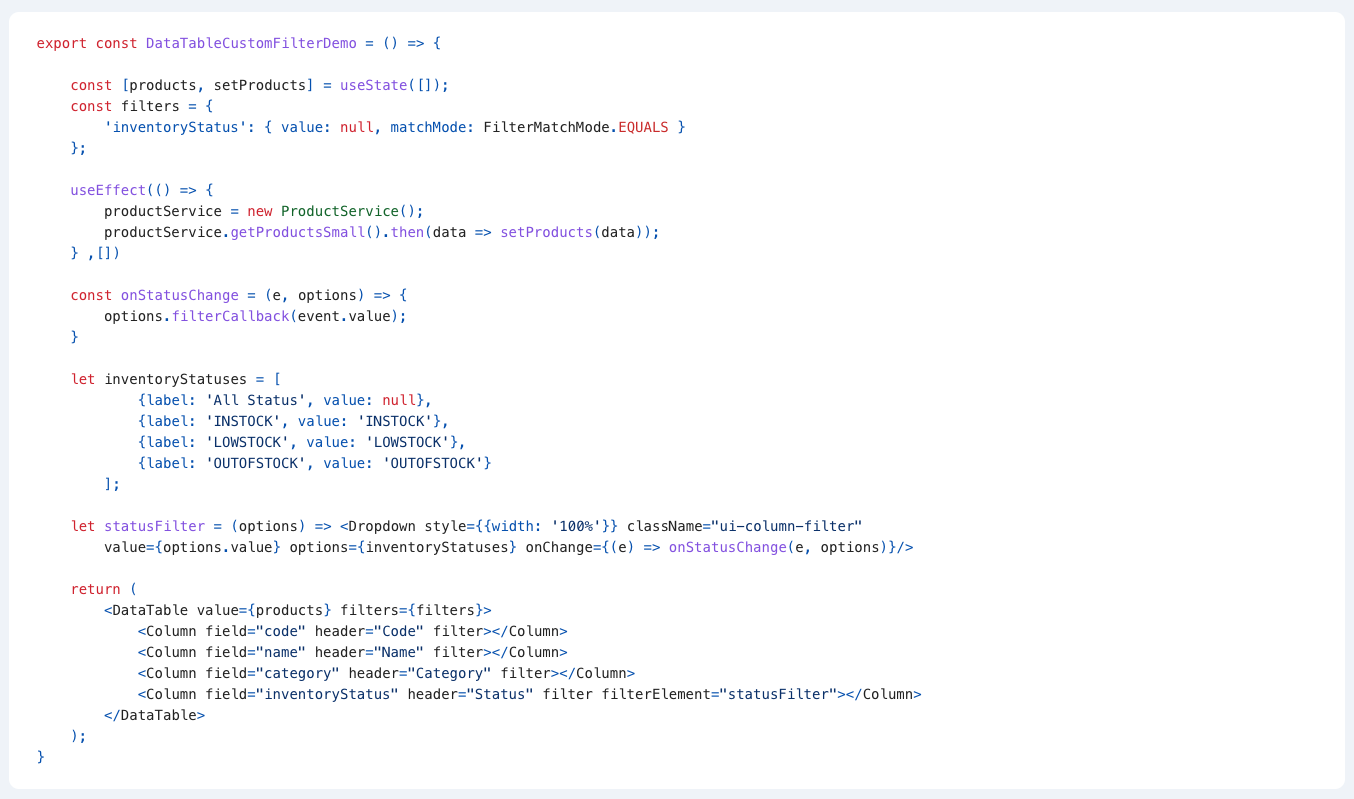Click the DataTable opening tag
The image size is (1354, 799).
146,609
